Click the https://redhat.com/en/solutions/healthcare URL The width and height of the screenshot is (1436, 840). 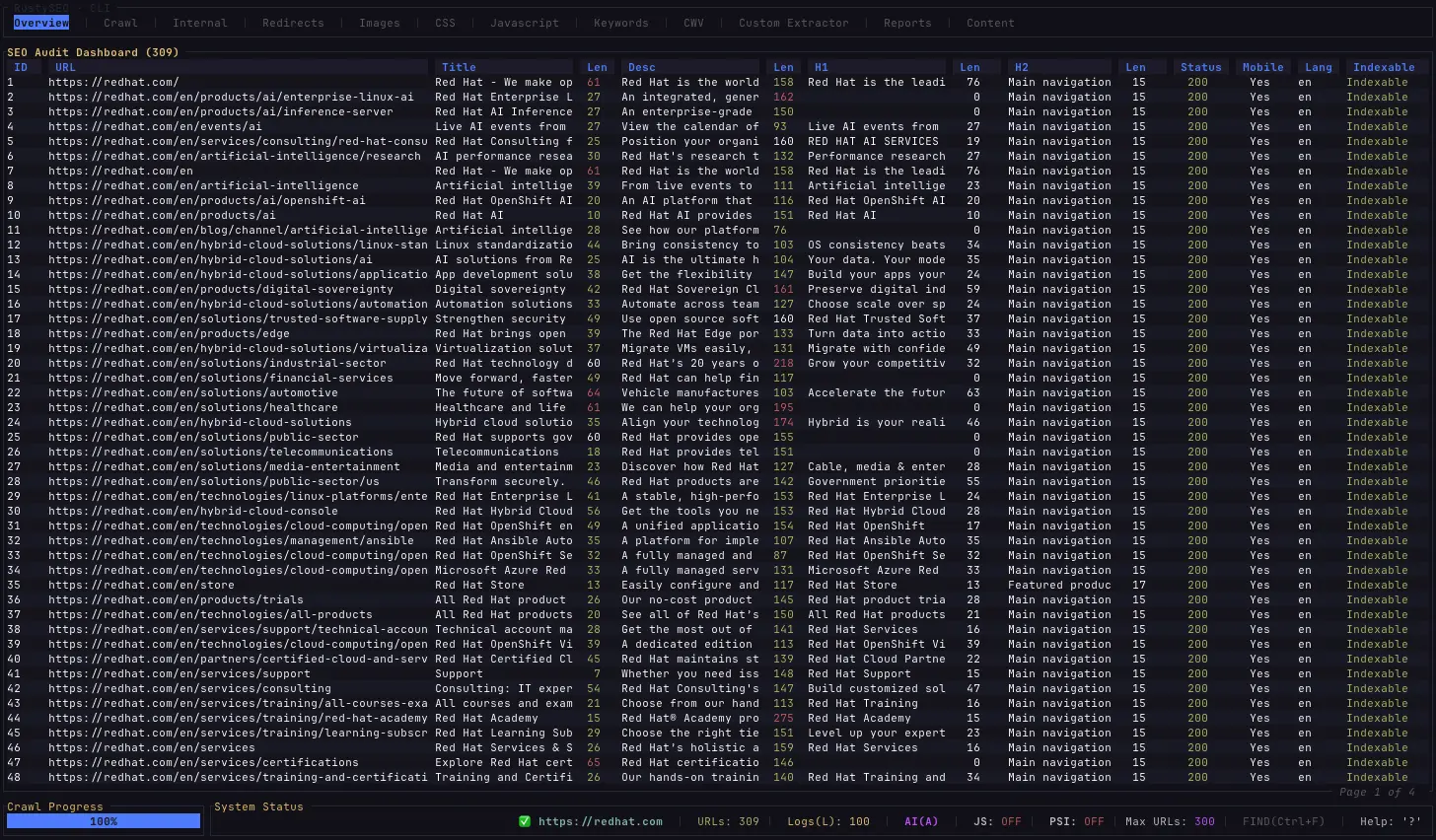(193, 407)
